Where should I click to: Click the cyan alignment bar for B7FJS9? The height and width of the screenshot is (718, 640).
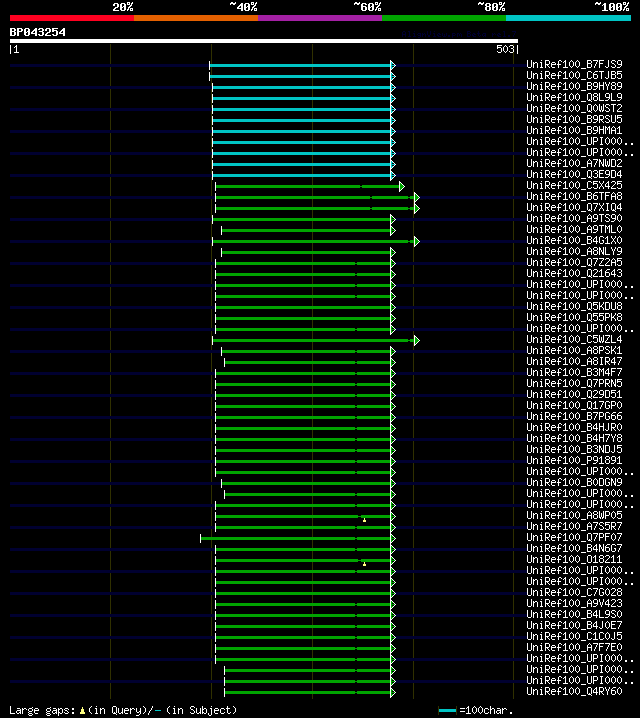tap(300, 65)
